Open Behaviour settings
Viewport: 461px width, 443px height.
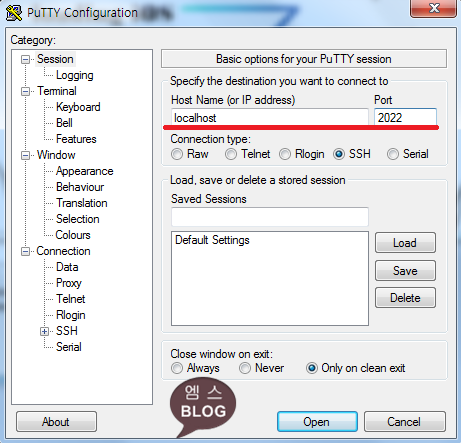[80, 187]
